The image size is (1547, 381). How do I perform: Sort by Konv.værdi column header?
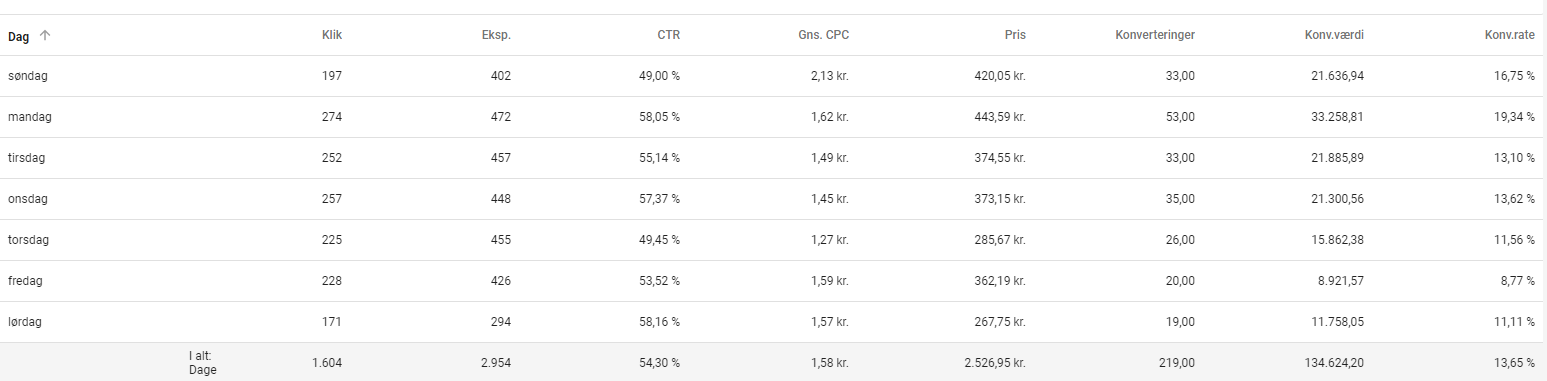click(x=1334, y=35)
